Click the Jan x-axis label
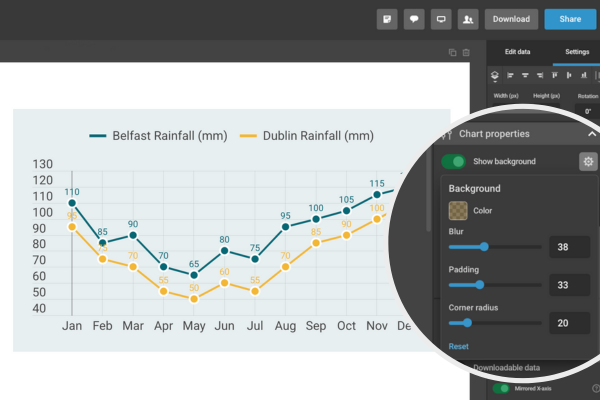 pos(72,326)
